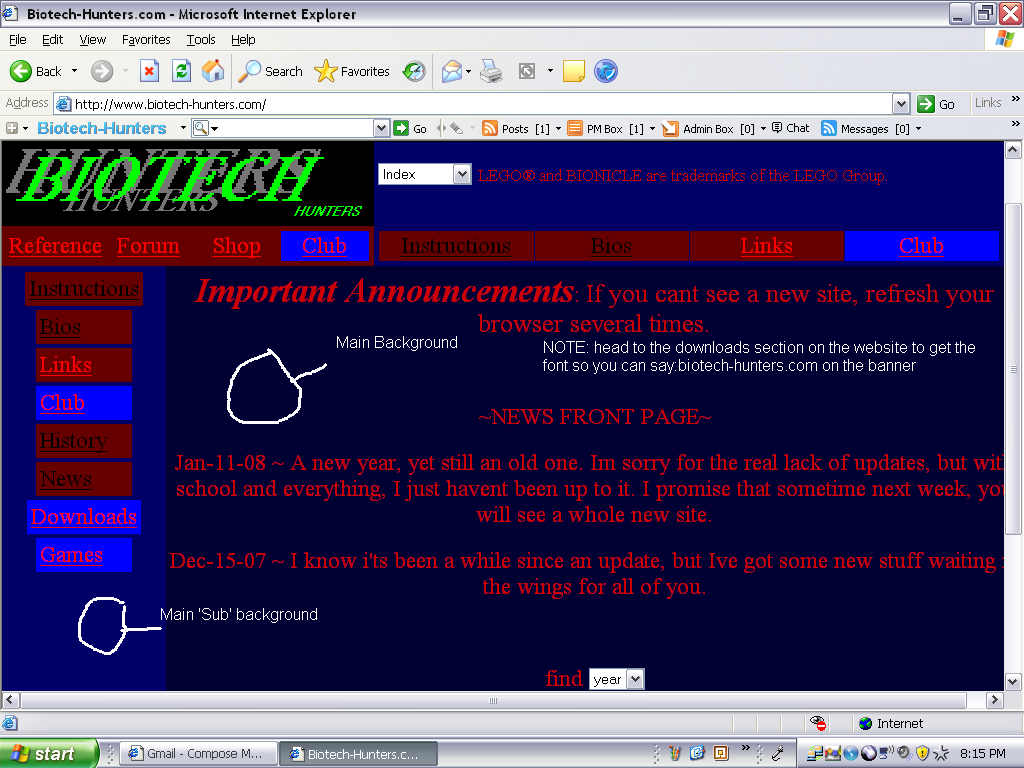
Task: Click the Print icon
Action: pyautogui.click(x=490, y=71)
